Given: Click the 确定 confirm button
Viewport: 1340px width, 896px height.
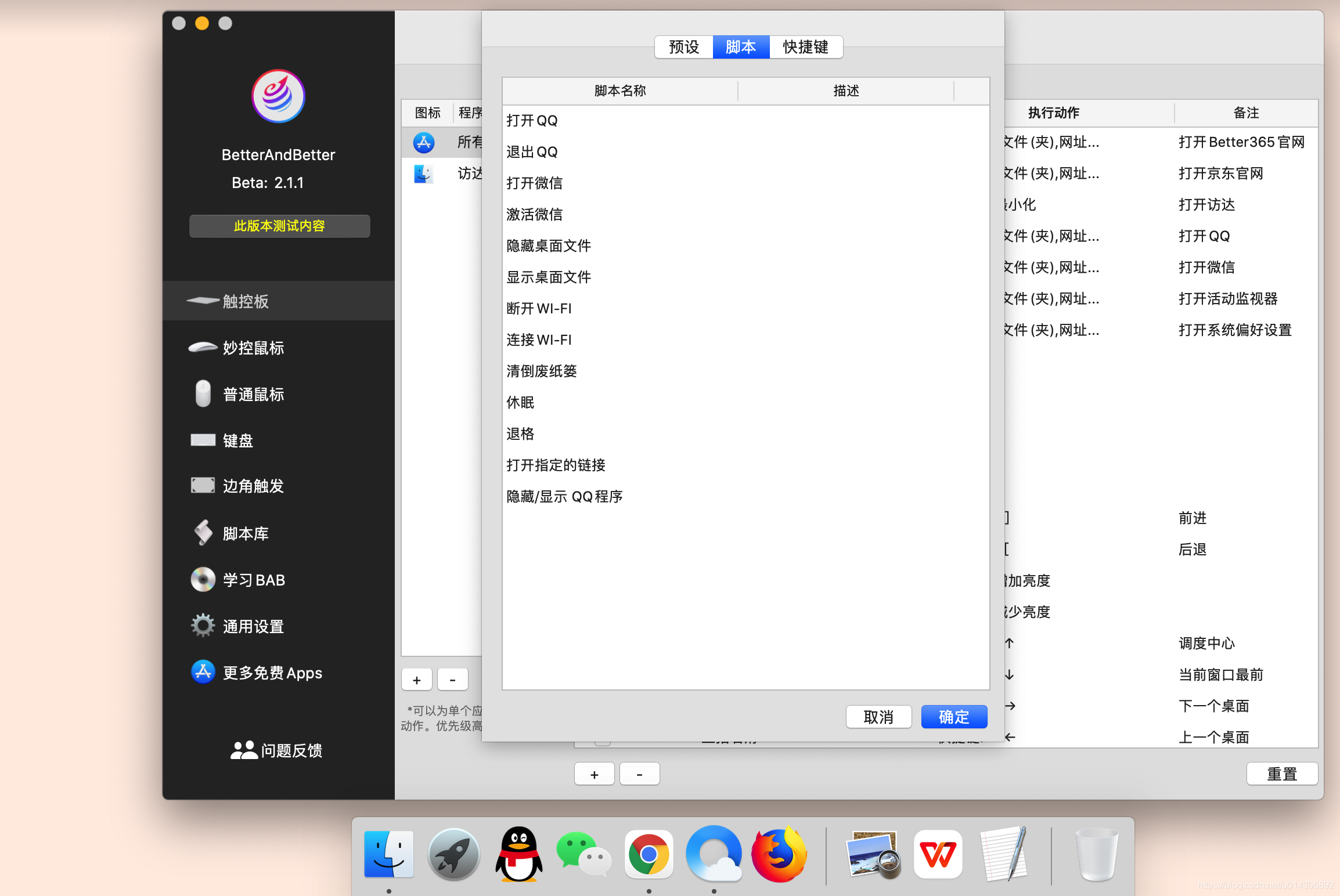Looking at the screenshot, I should (954, 717).
